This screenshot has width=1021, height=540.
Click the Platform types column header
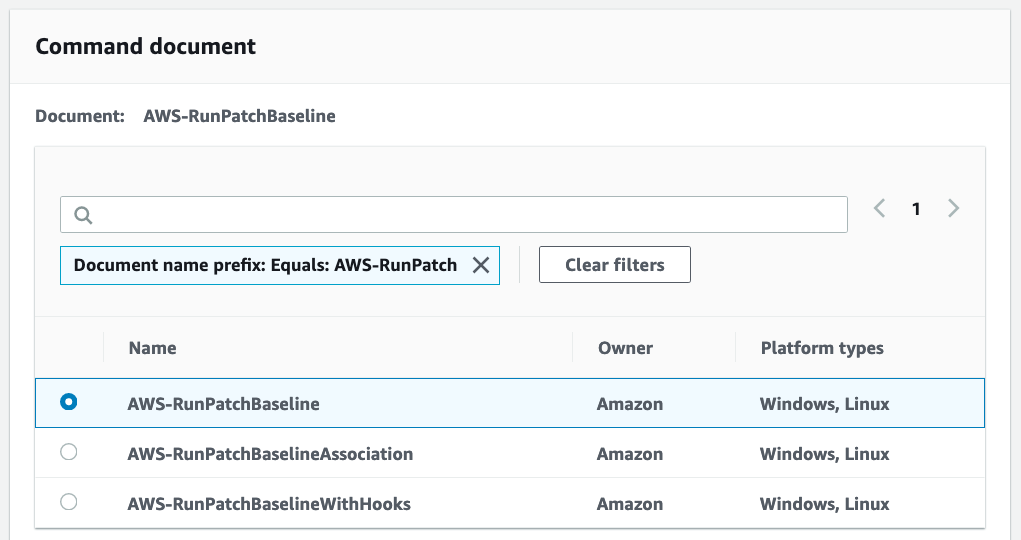point(822,348)
